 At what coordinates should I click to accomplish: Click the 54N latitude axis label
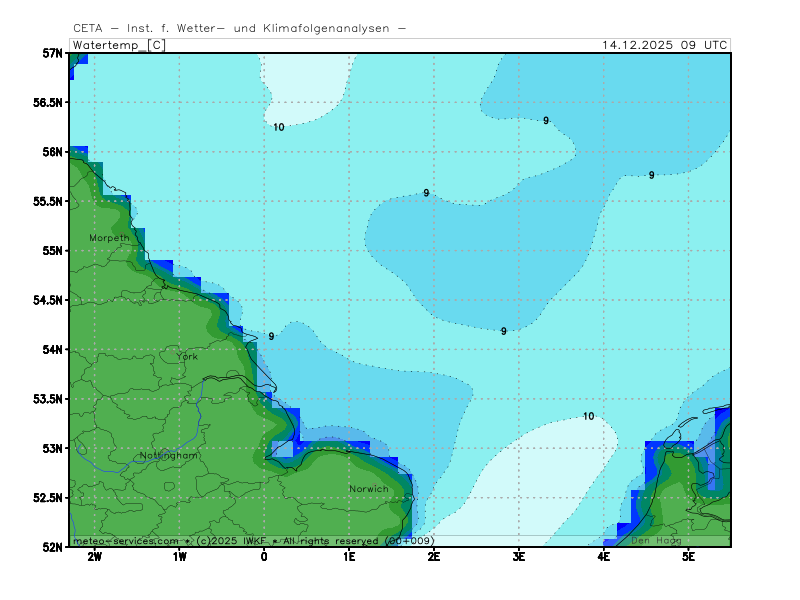click(52, 349)
